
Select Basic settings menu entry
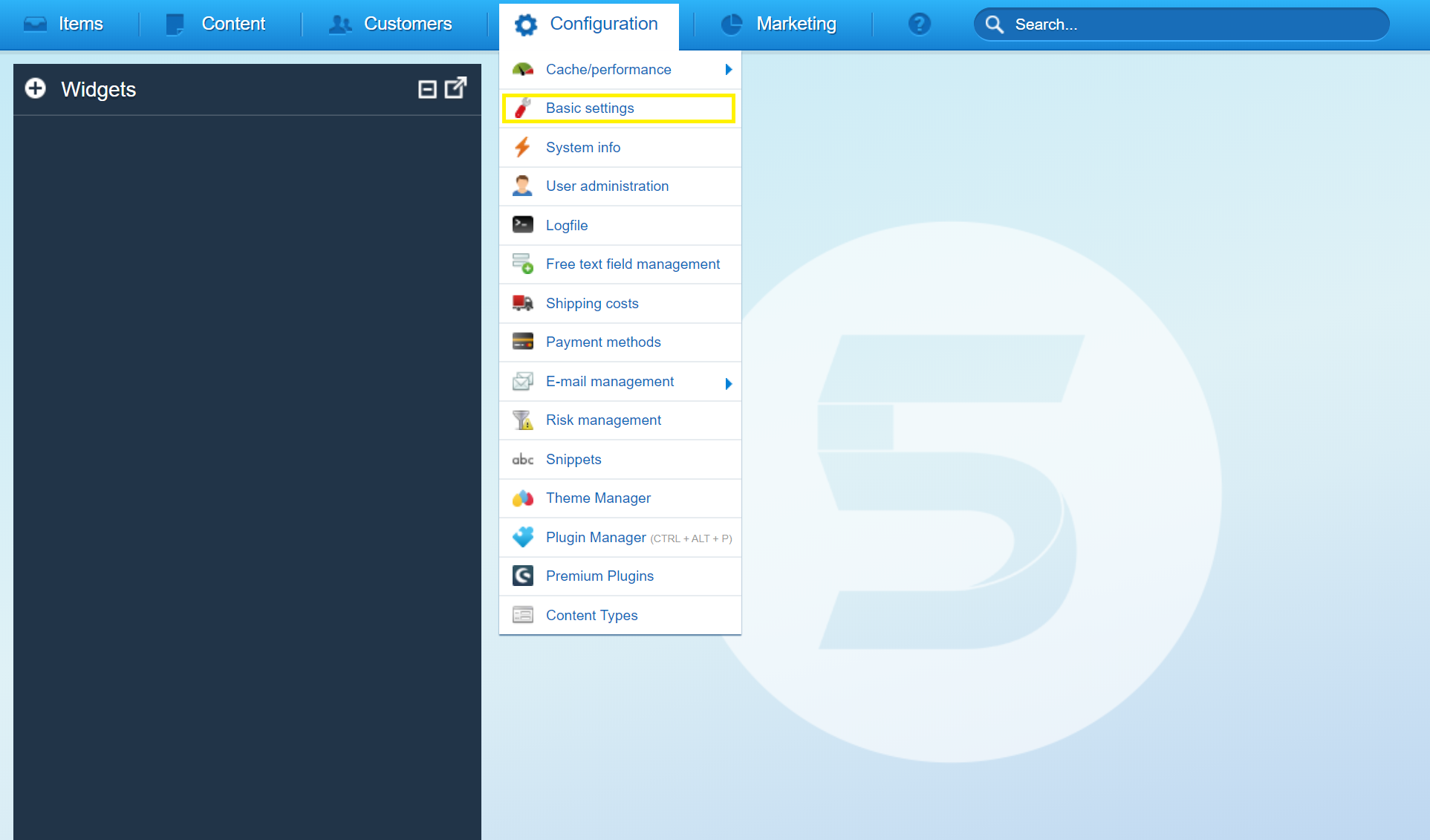(620, 108)
